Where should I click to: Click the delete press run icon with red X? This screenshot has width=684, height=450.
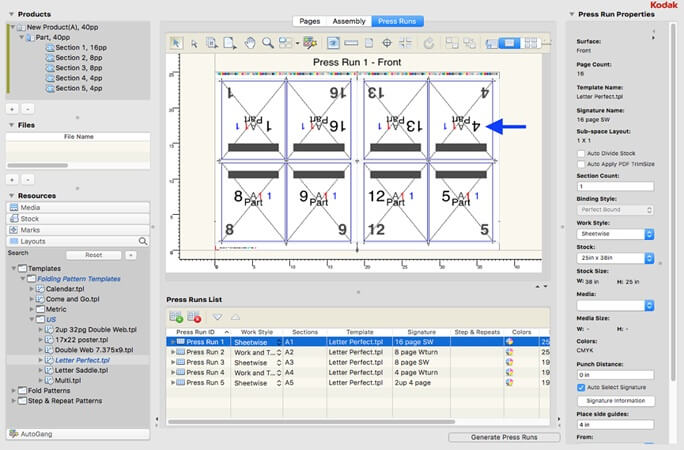[194, 317]
